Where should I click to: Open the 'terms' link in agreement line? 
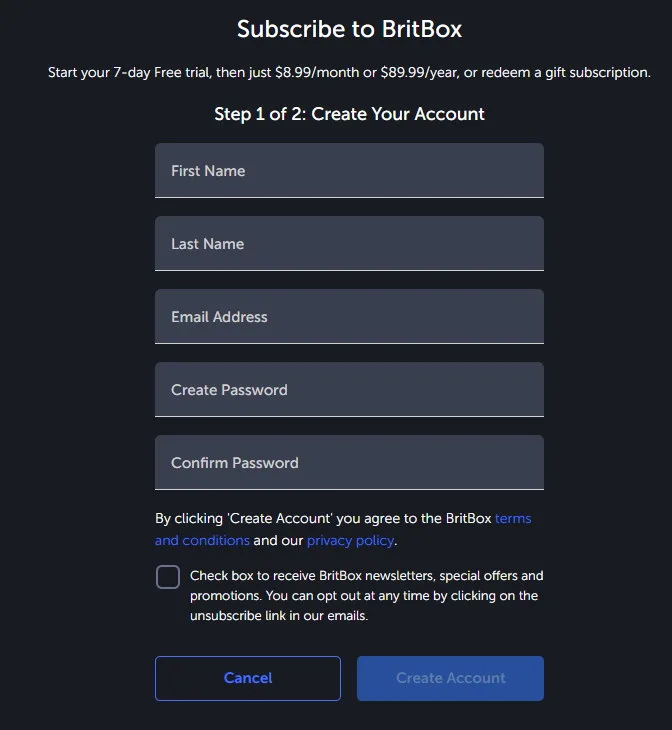(x=513, y=519)
